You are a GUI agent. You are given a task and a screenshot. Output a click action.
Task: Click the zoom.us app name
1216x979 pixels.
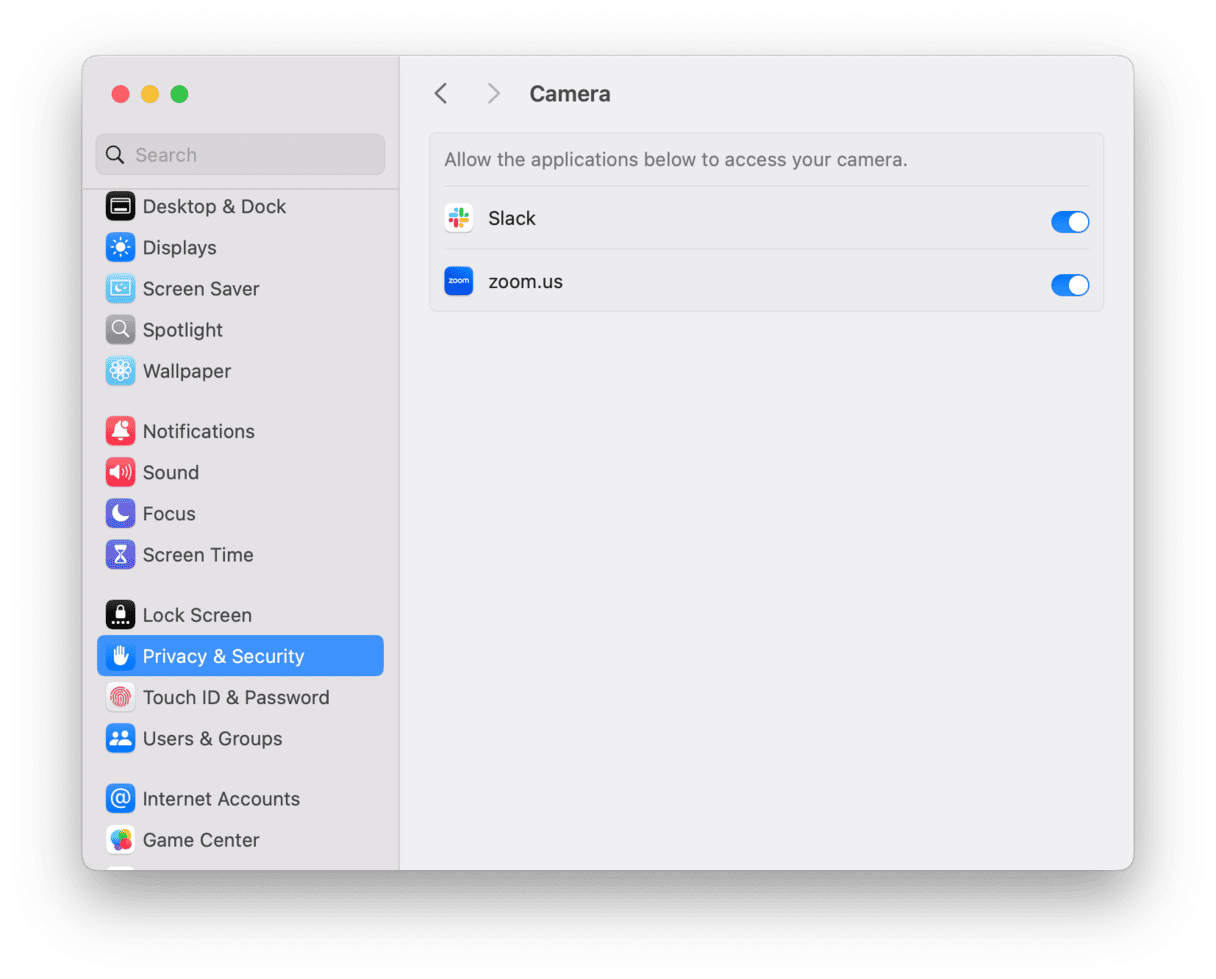pos(525,282)
